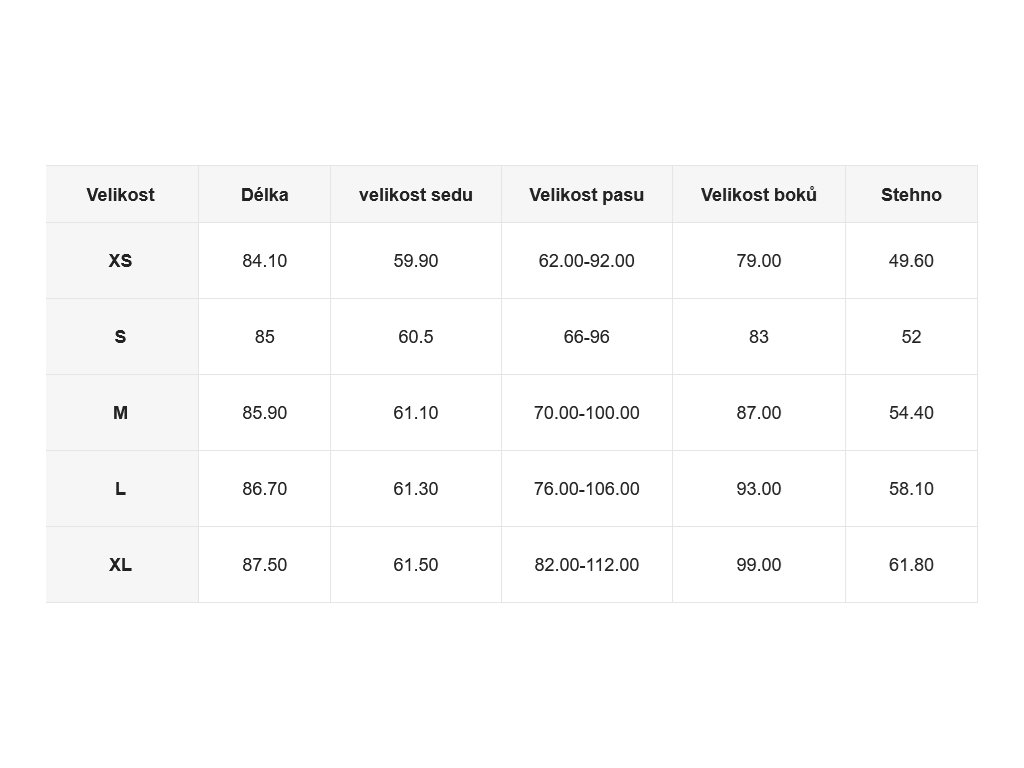Image resolution: width=1024 pixels, height=768 pixels.
Task: Click the M size row label
Action: 122,413
